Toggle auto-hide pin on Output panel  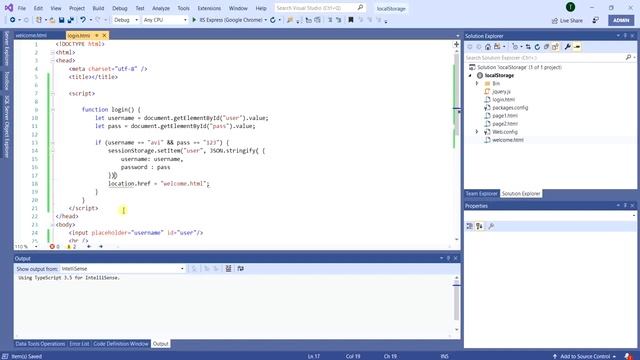[x=448, y=258]
